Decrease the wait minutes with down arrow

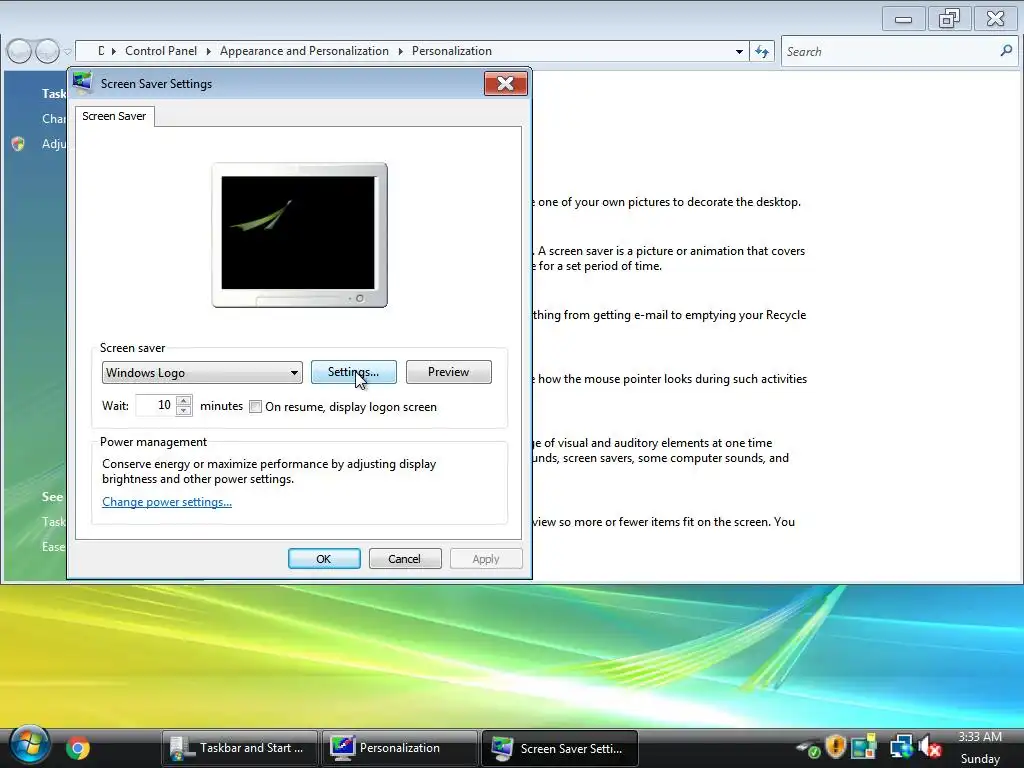tap(184, 411)
